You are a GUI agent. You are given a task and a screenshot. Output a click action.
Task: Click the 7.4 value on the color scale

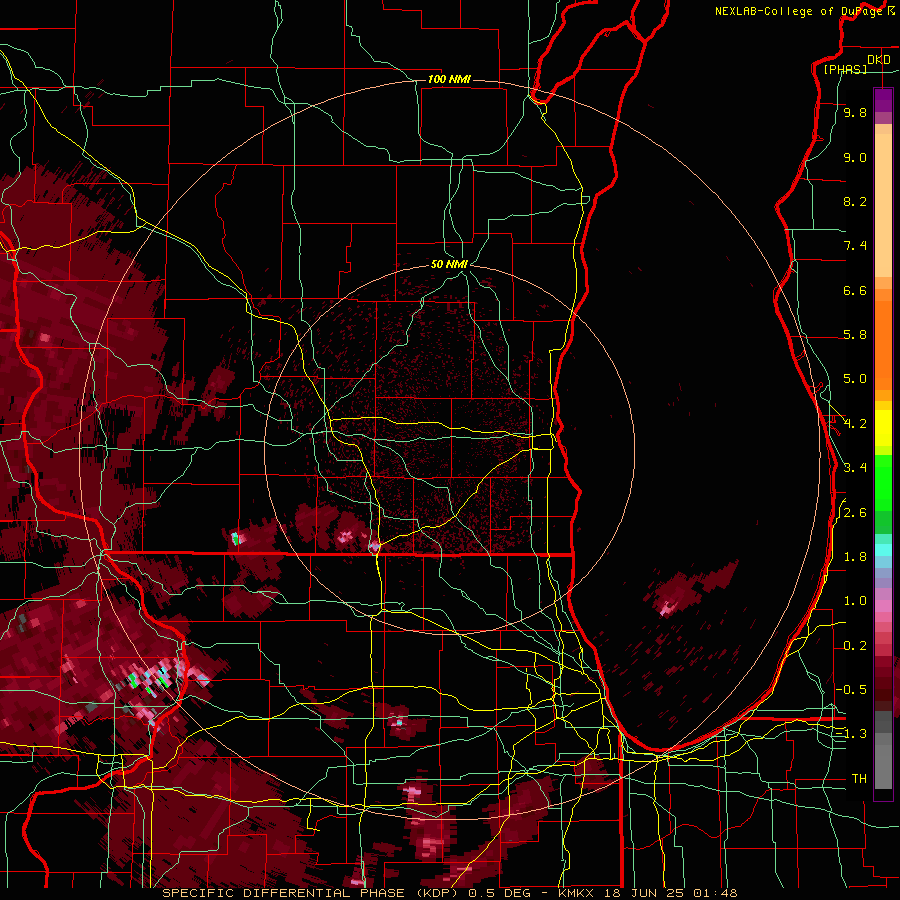[x=855, y=246]
